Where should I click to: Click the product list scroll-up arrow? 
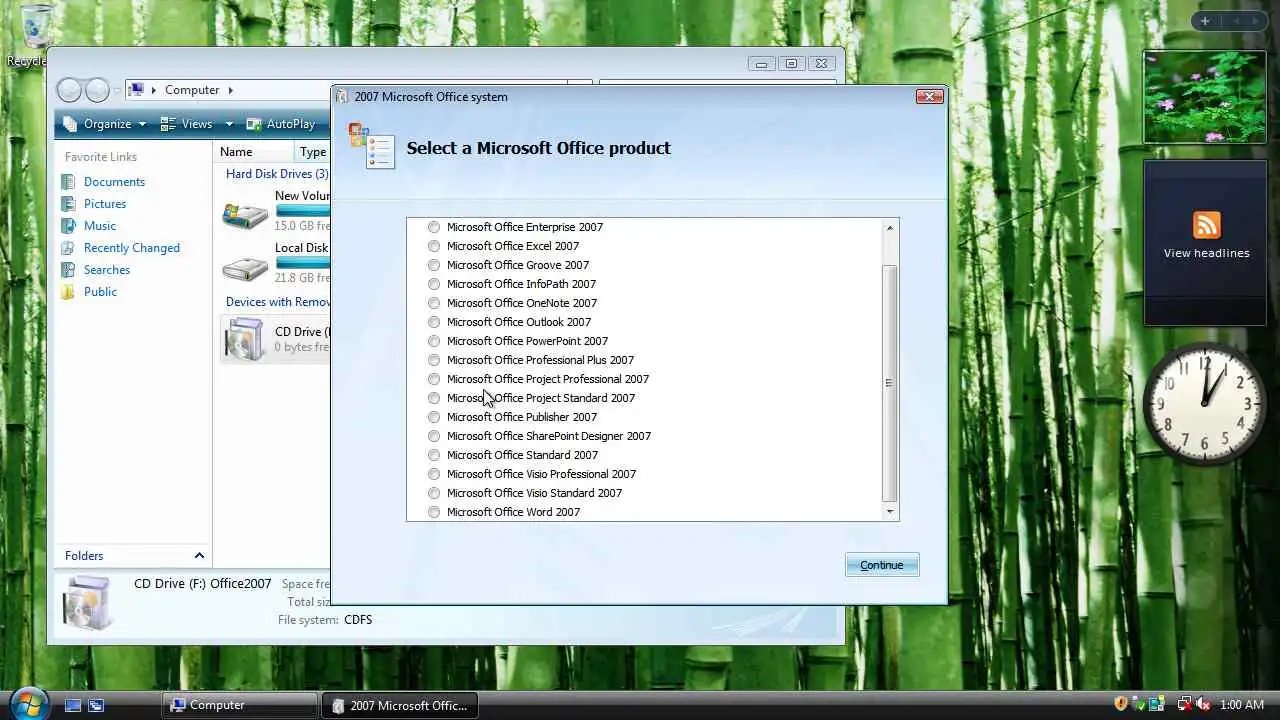(x=890, y=228)
